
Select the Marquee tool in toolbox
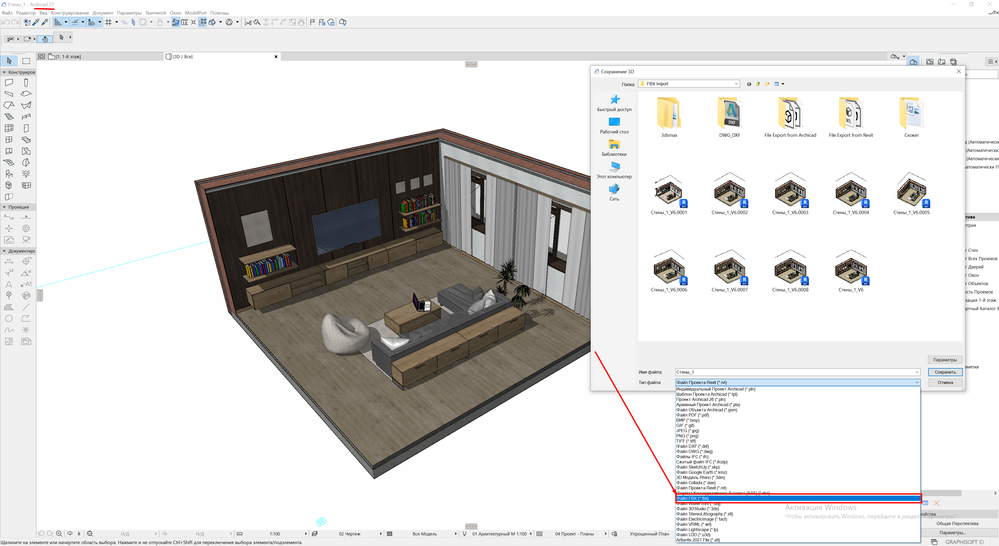pos(27,61)
